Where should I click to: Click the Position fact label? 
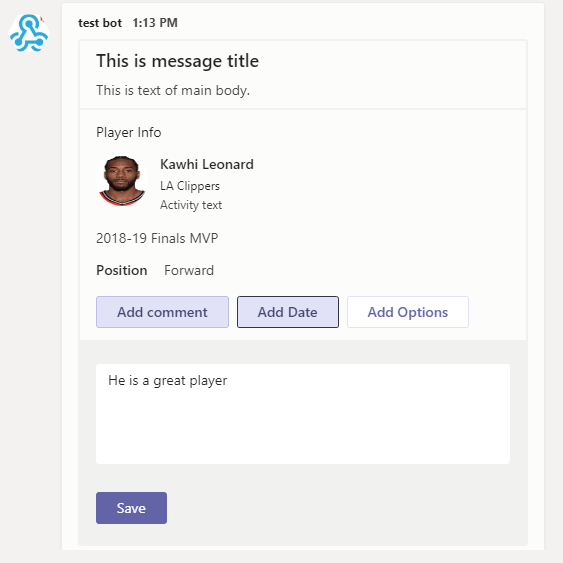click(x=122, y=270)
